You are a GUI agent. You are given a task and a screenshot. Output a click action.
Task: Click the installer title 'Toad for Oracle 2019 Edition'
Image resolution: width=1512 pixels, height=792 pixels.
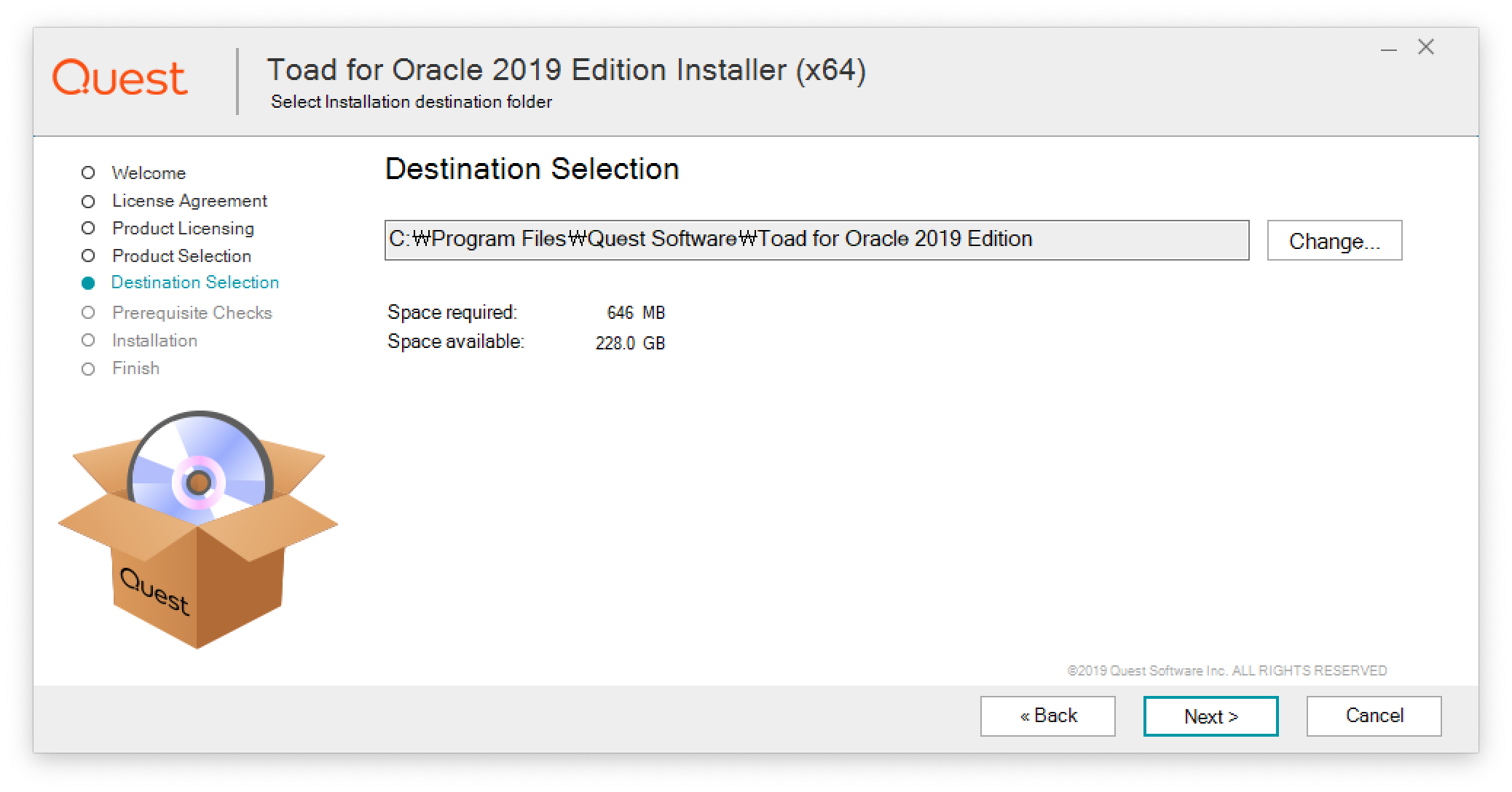(x=567, y=70)
